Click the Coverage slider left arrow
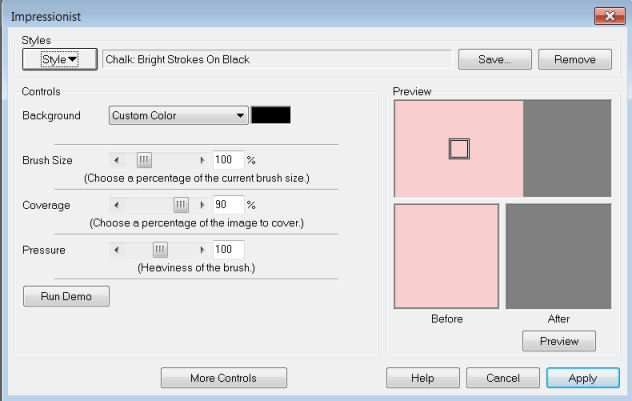This screenshot has width=632, height=401. (116, 205)
